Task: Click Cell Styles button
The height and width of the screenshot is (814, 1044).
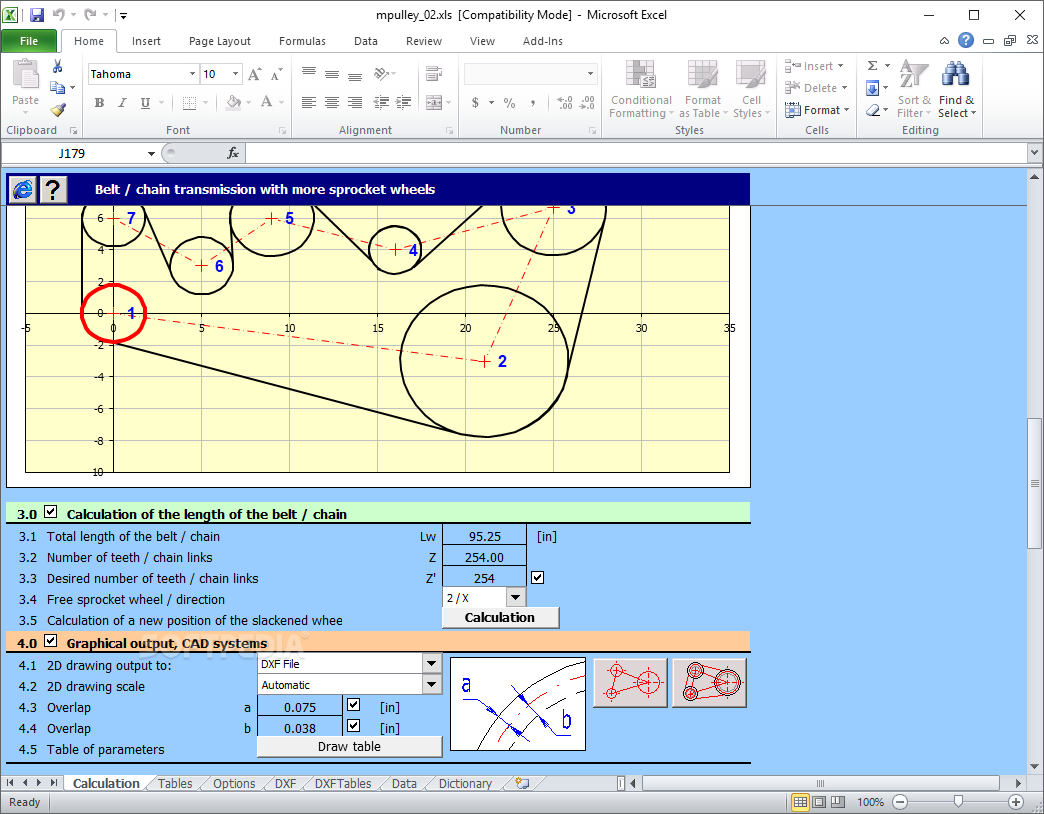Action: [750, 89]
